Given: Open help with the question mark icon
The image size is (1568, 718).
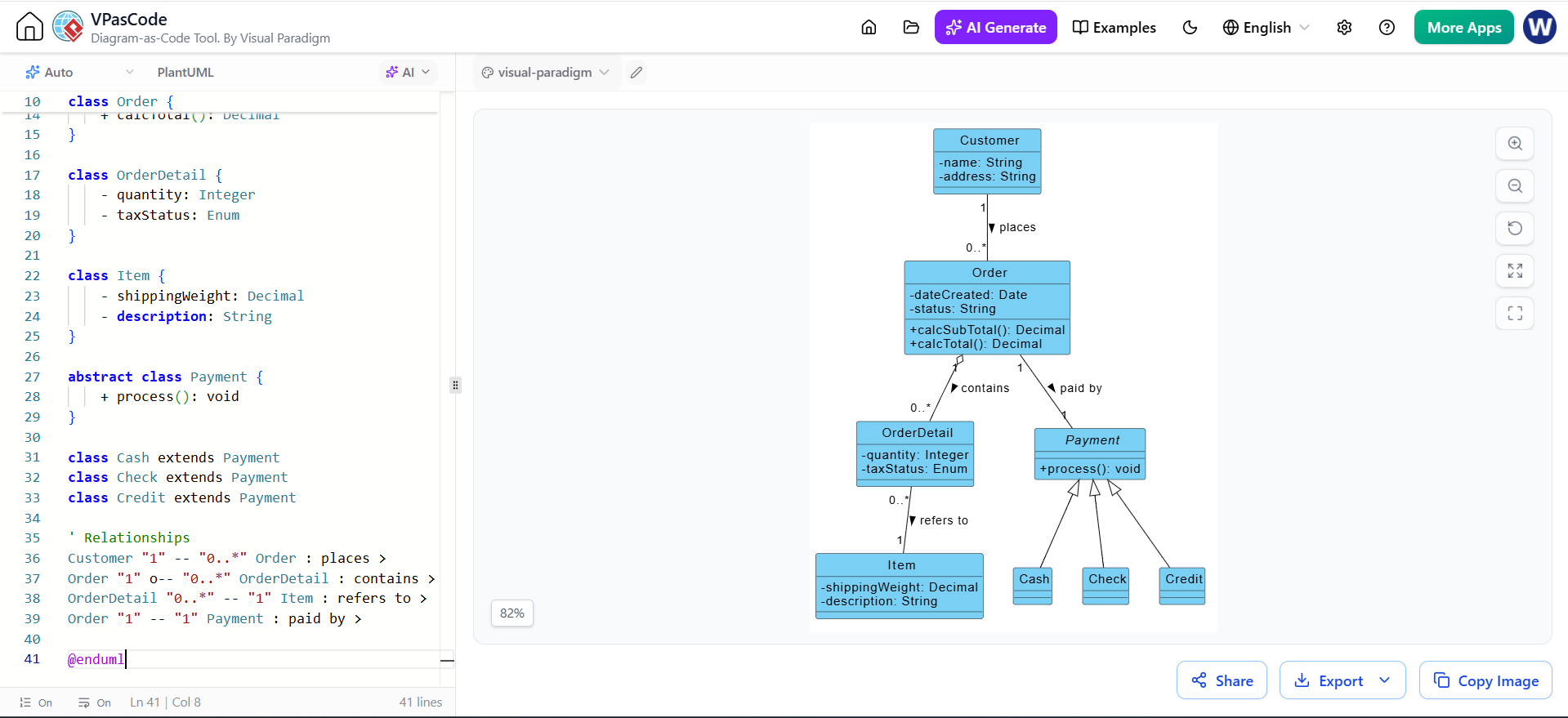Looking at the screenshot, I should (1387, 27).
